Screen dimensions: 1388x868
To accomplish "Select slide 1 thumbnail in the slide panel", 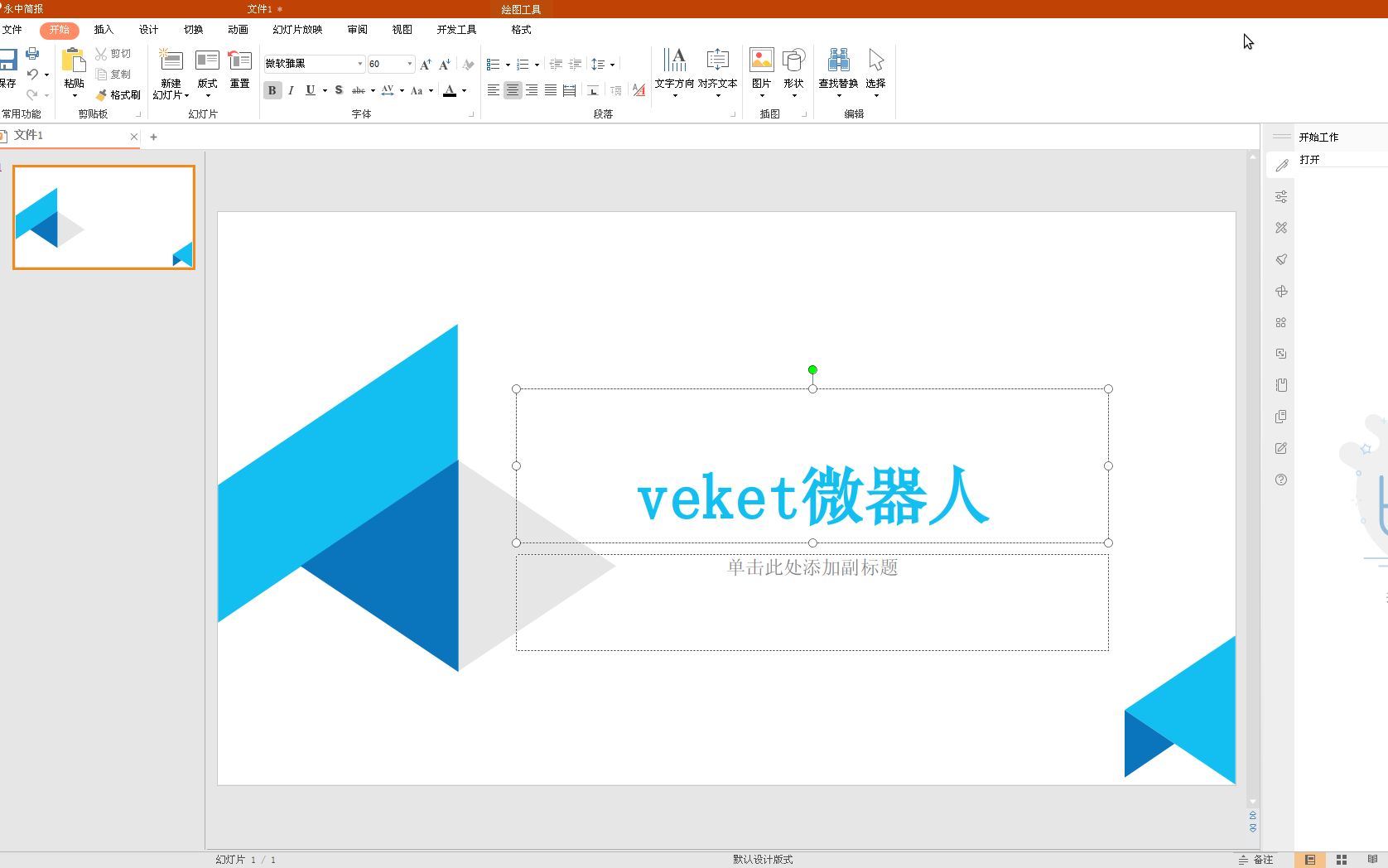I will coord(104,217).
